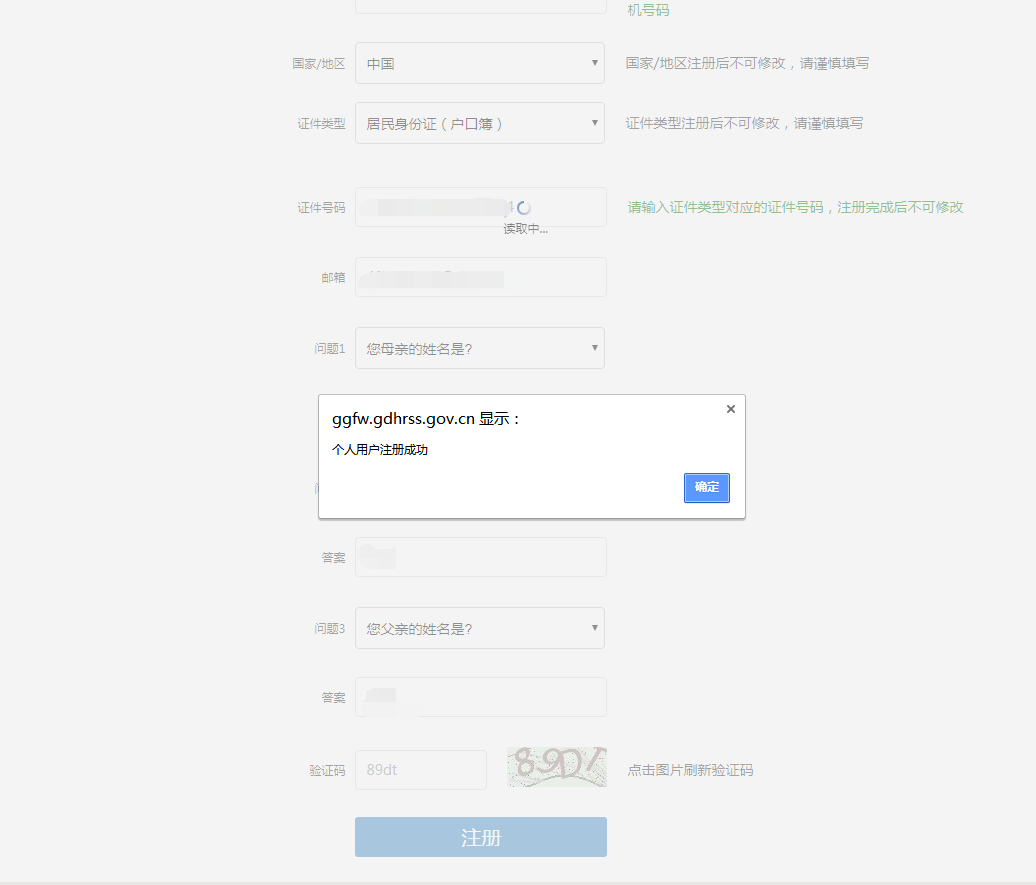
Task: Click the 邮箱 email input field
Action: pyautogui.click(x=480, y=276)
